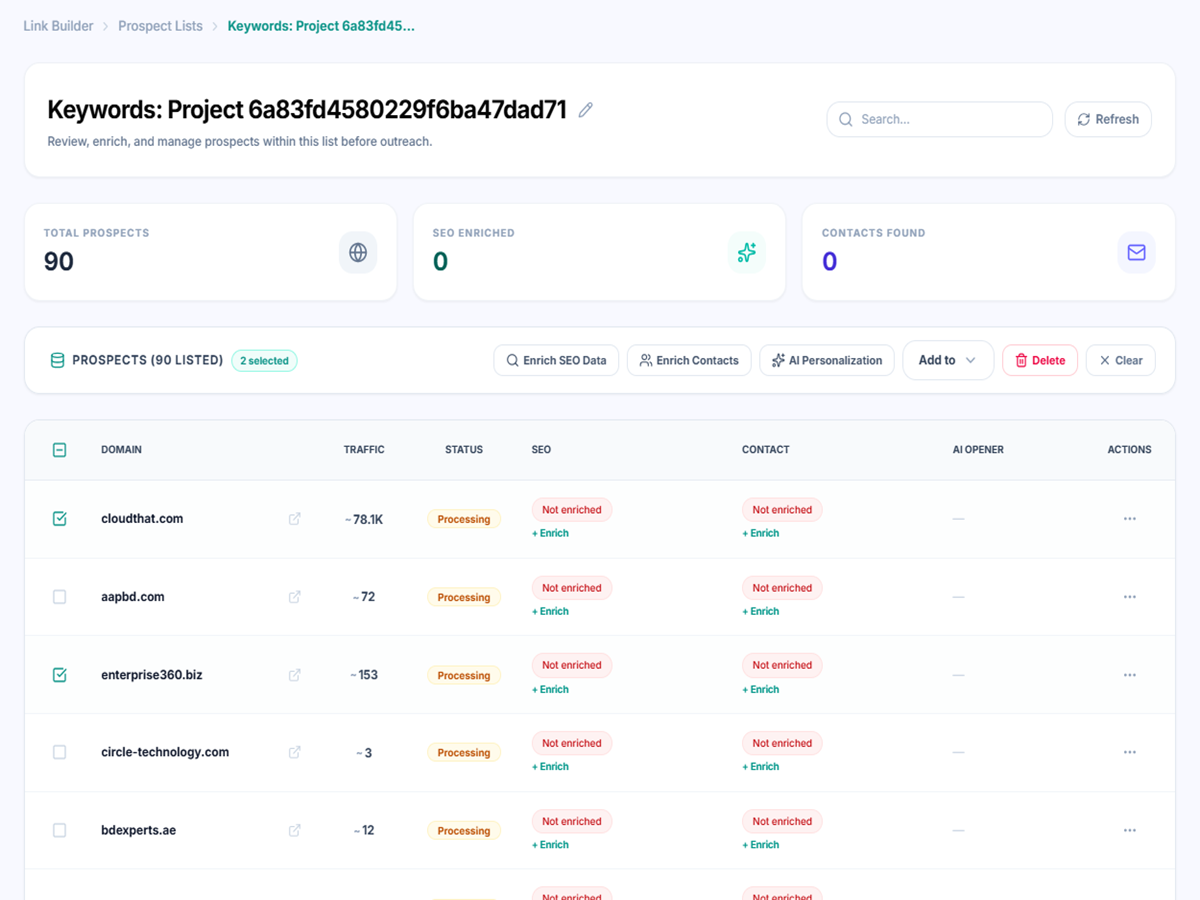Click AI Personalization button

[827, 360]
